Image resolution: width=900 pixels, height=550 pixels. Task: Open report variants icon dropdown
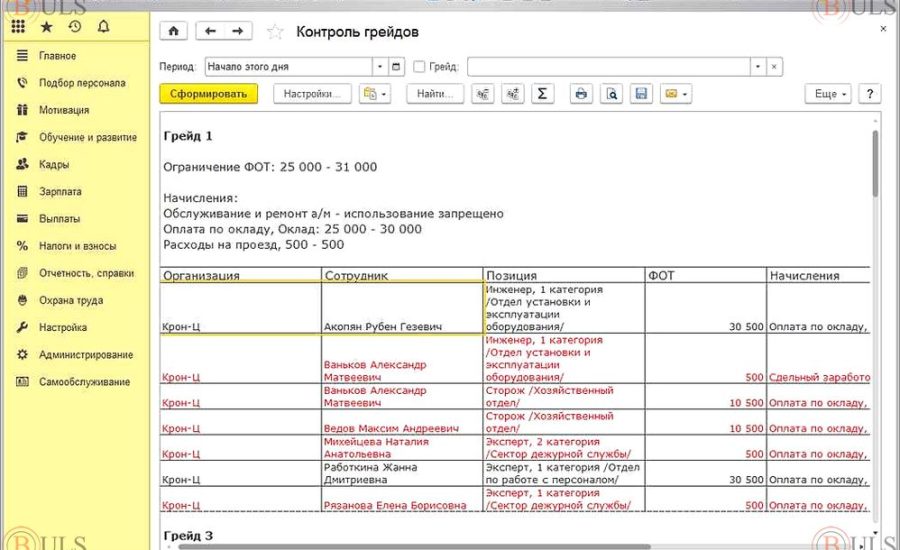click(x=375, y=94)
